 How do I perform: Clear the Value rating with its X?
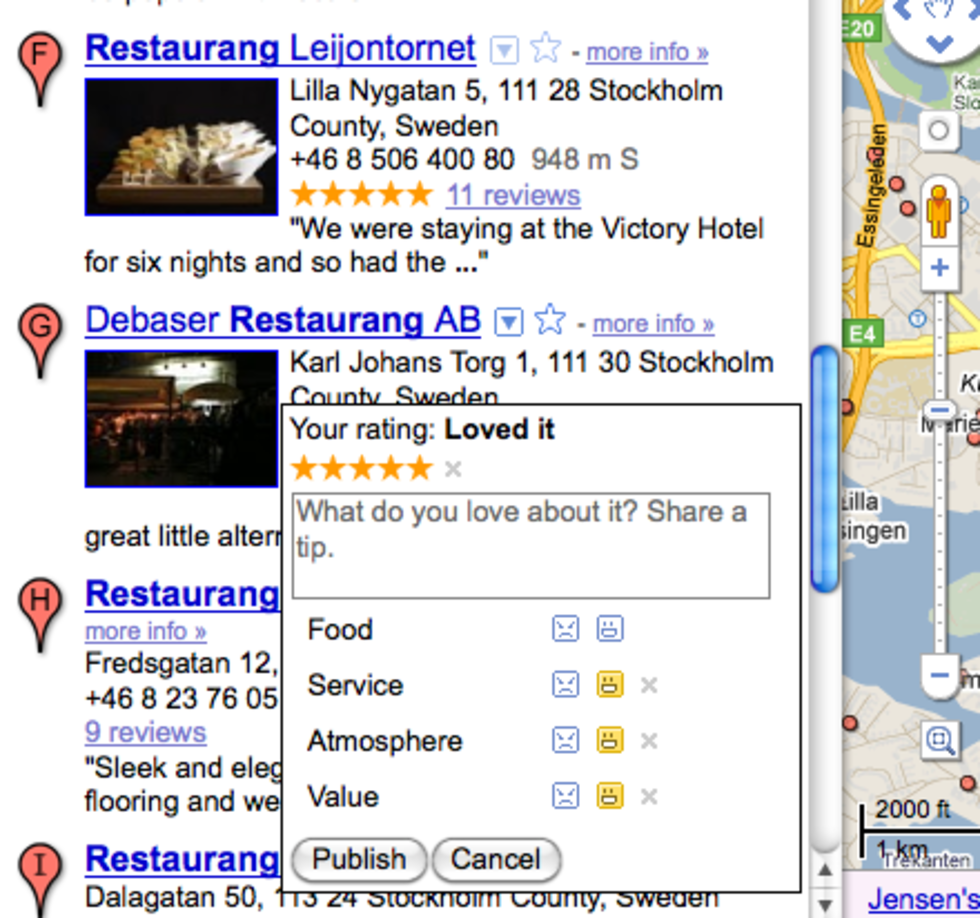[649, 797]
